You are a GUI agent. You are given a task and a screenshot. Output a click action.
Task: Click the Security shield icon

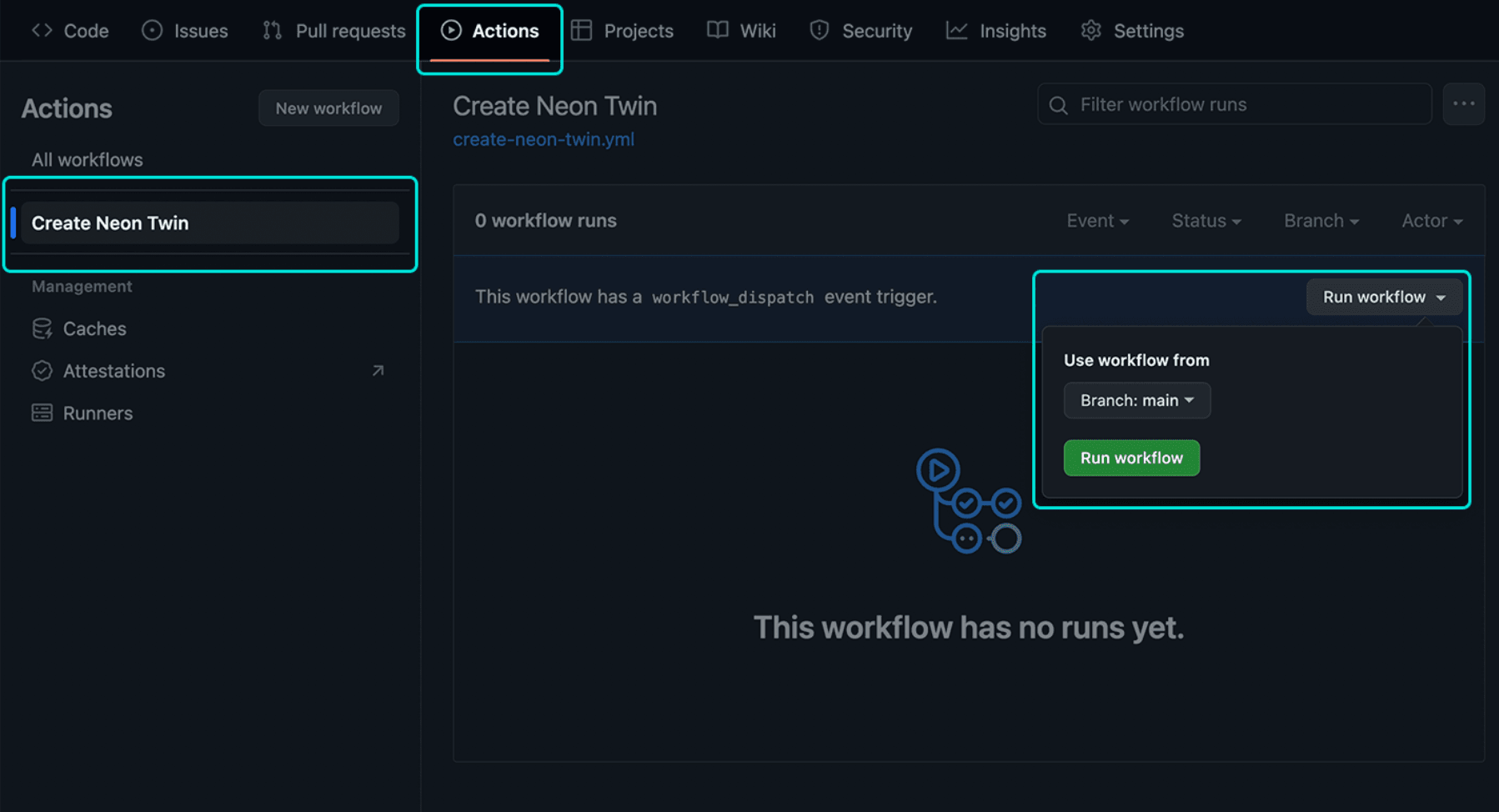coord(820,31)
